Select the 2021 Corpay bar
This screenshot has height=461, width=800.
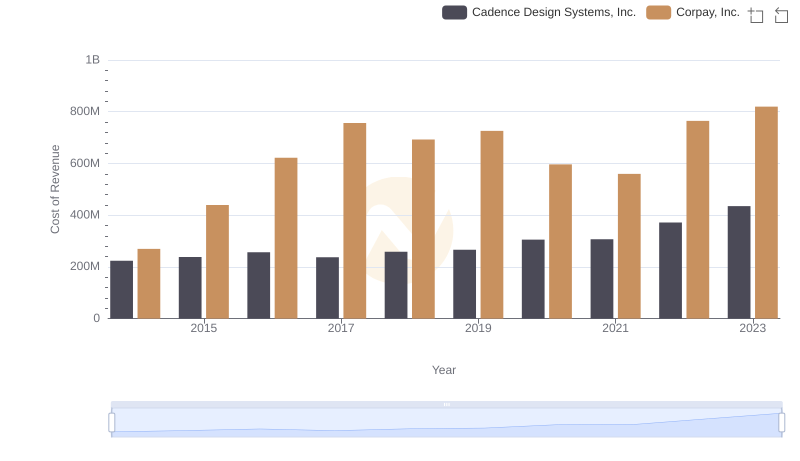629,246
